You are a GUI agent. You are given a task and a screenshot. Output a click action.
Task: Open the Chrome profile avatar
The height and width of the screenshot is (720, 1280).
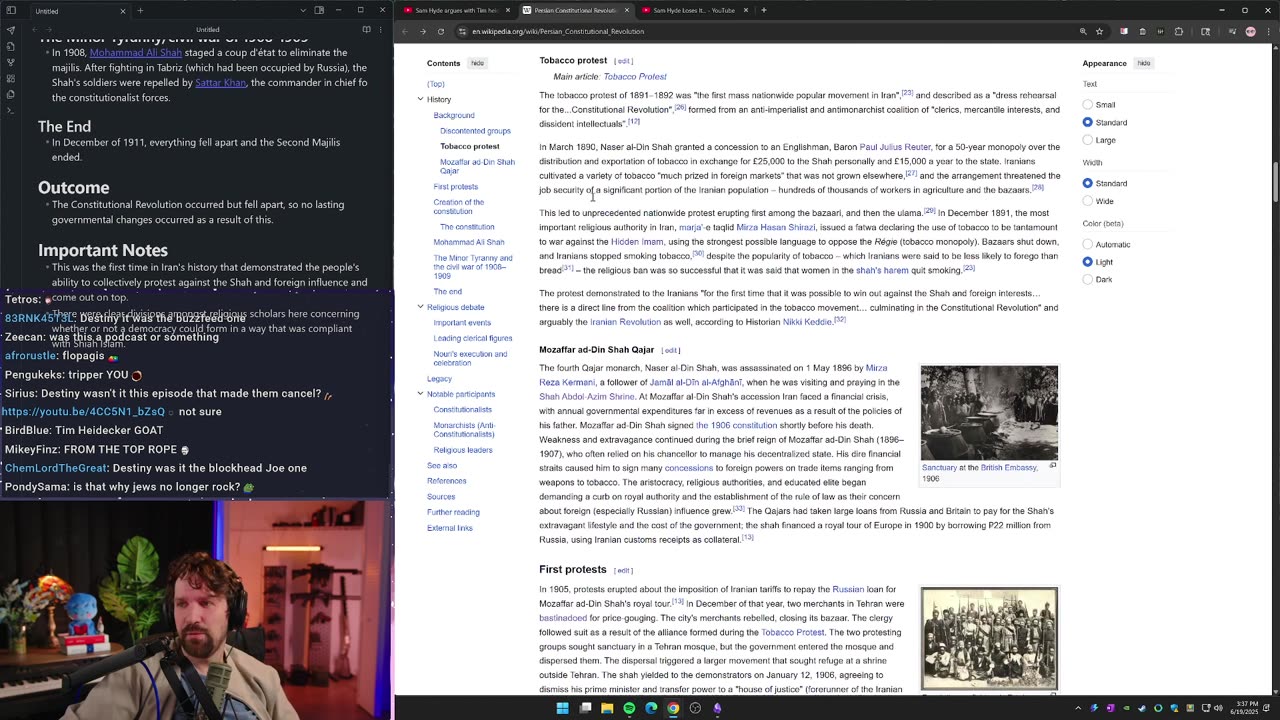pos(1250,31)
